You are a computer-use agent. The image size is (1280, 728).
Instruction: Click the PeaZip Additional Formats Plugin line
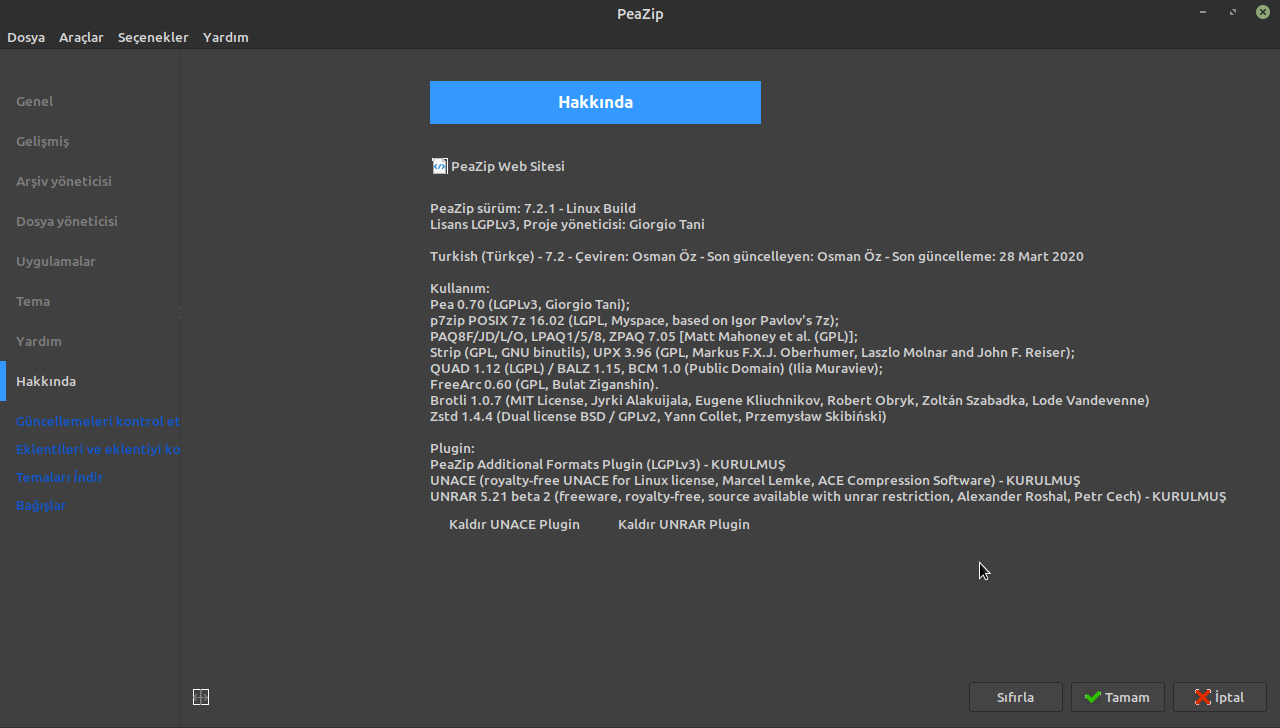click(x=608, y=464)
